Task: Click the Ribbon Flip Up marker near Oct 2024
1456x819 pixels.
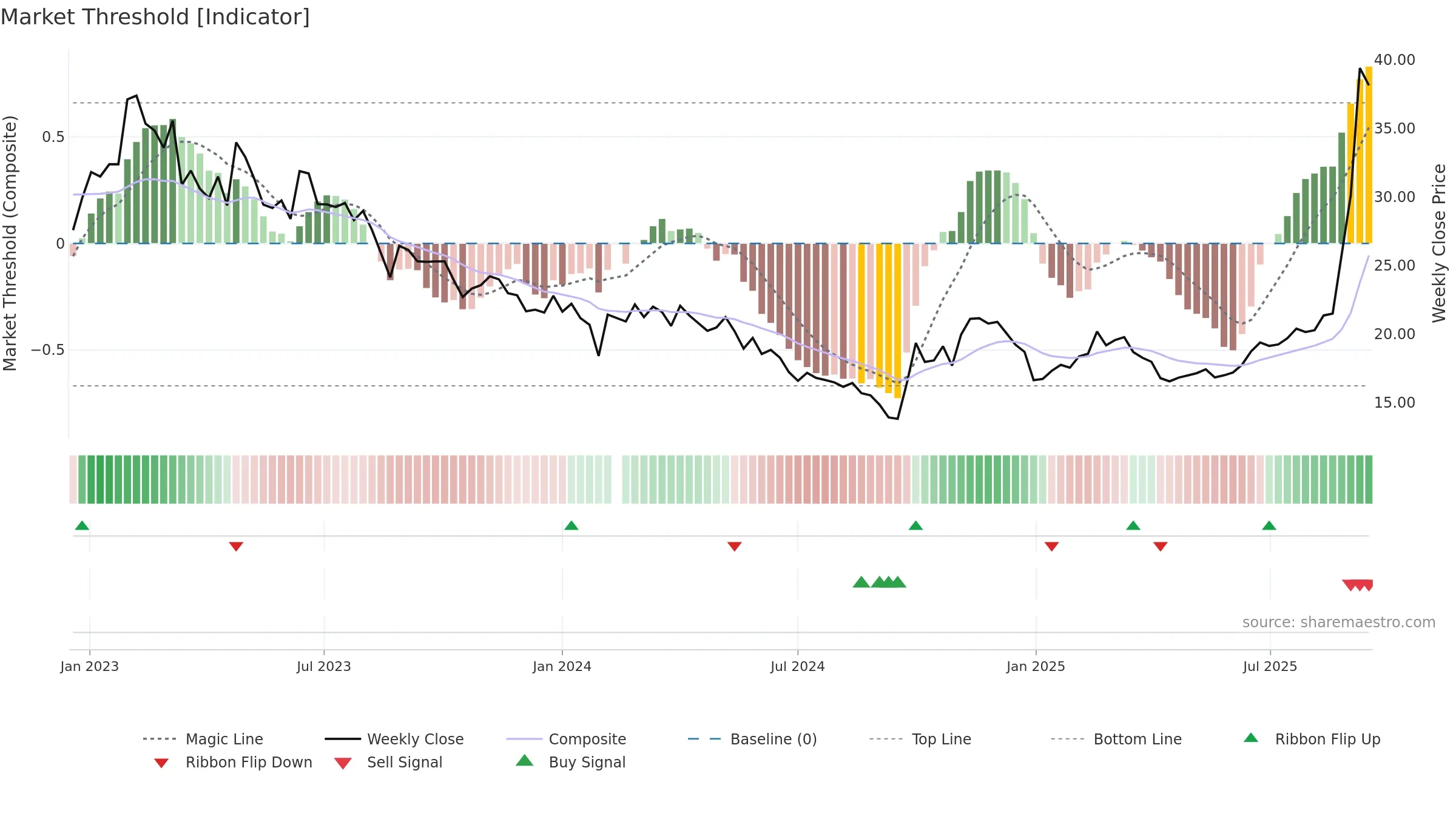Action: point(916,525)
